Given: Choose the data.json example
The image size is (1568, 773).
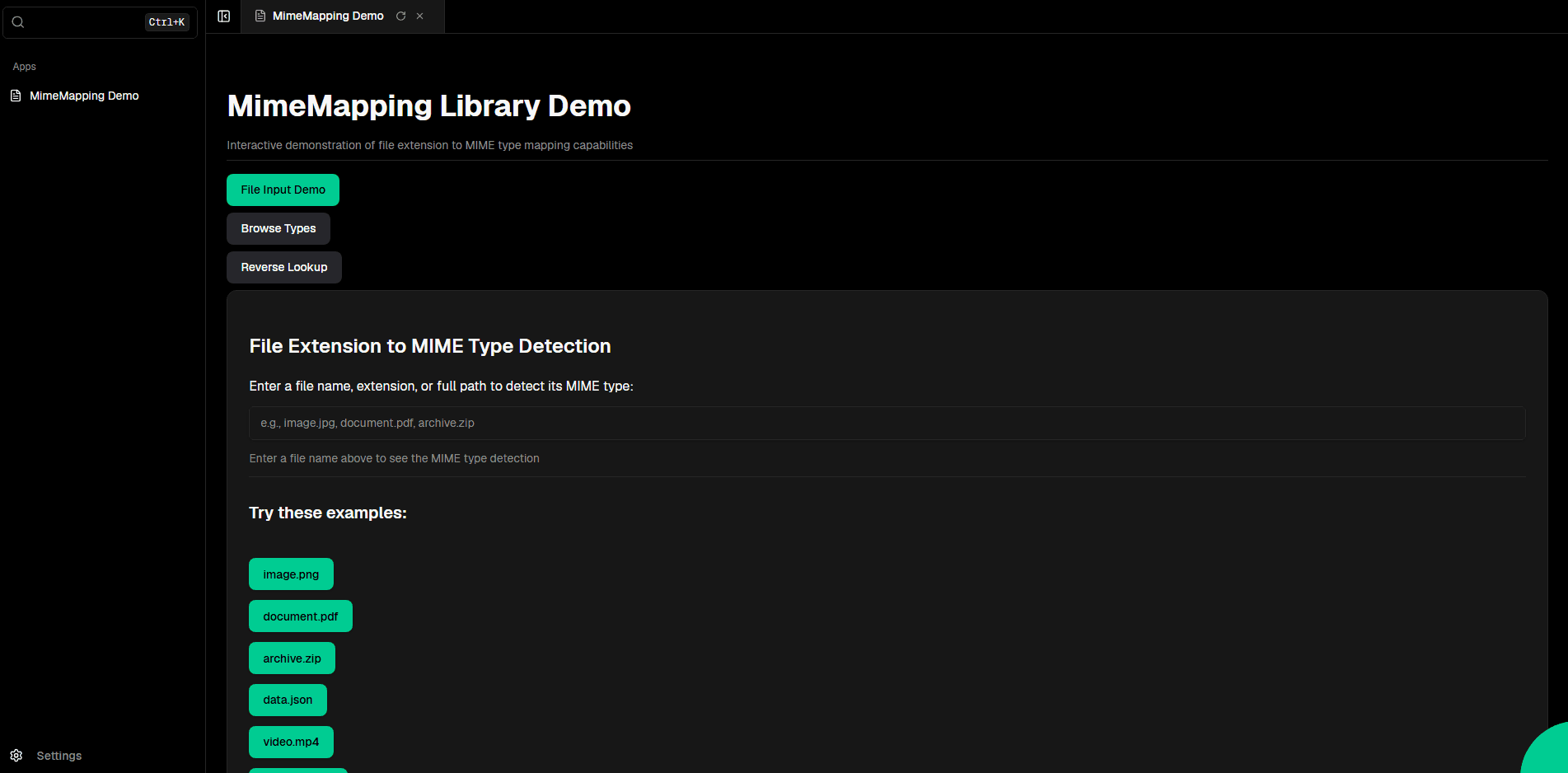Looking at the screenshot, I should click(288, 700).
